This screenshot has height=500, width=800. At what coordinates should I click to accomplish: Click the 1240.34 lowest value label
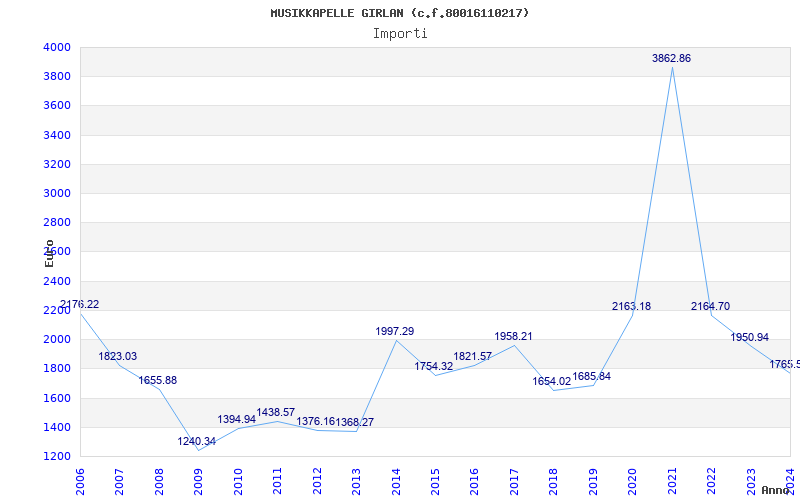(x=197, y=442)
